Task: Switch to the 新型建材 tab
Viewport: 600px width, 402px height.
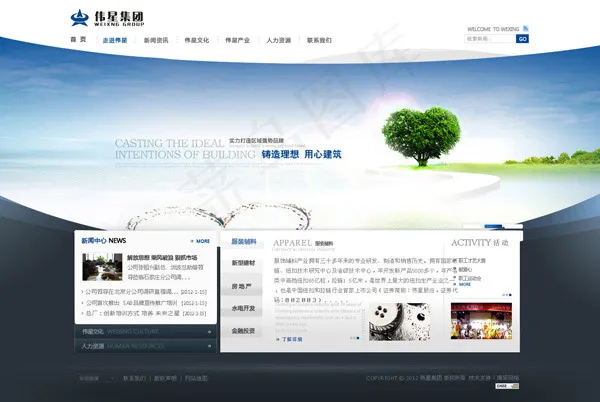Action: click(244, 263)
